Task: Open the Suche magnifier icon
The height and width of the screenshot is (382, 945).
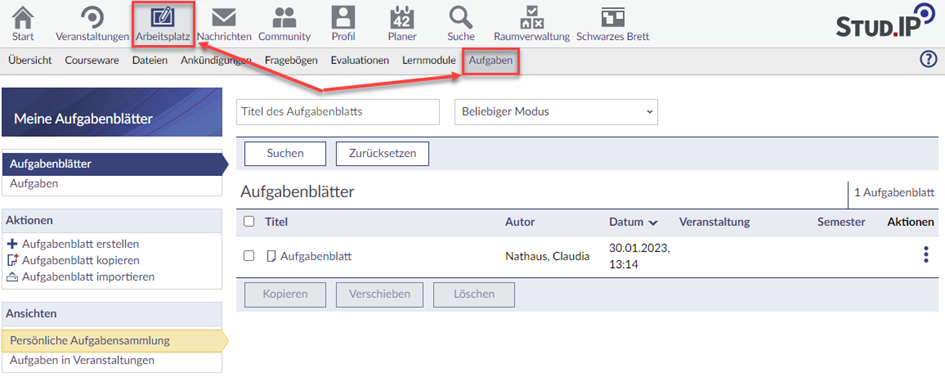Action: click(x=461, y=16)
